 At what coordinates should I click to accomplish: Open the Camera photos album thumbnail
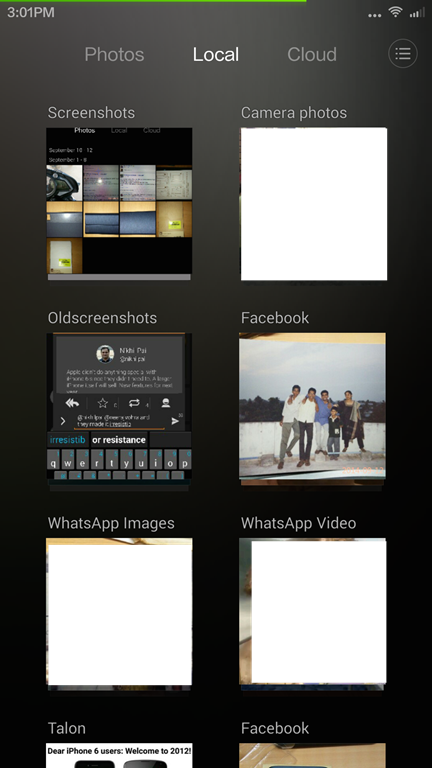[313, 204]
